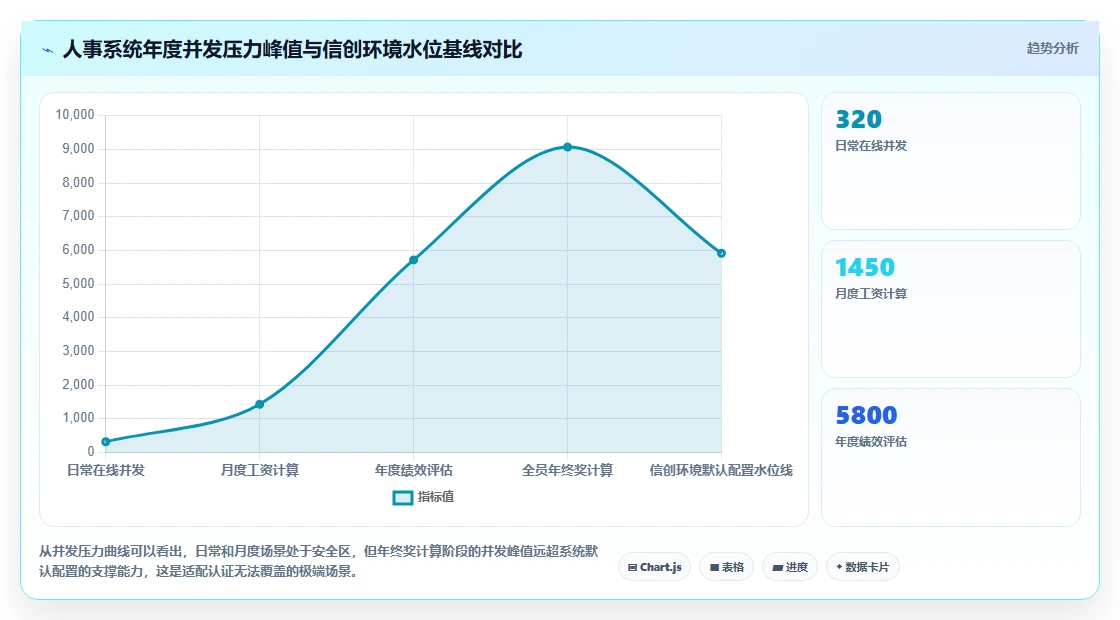Click the 年度绩效评估 data point on chart
1120x620 pixels.
tap(414, 260)
